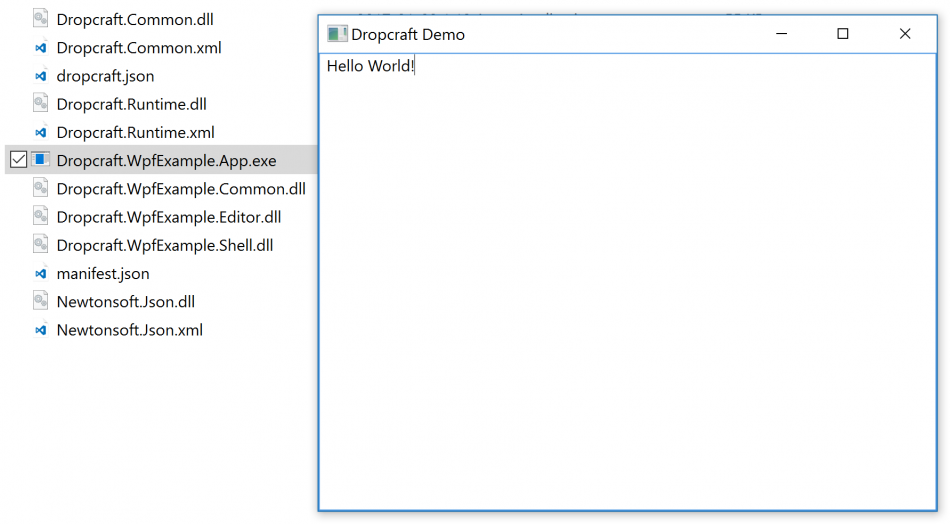This screenshot has width=950, height=524.
Task: Click the Dropcraft.Common.xml file icon
Action: [41, 47]
